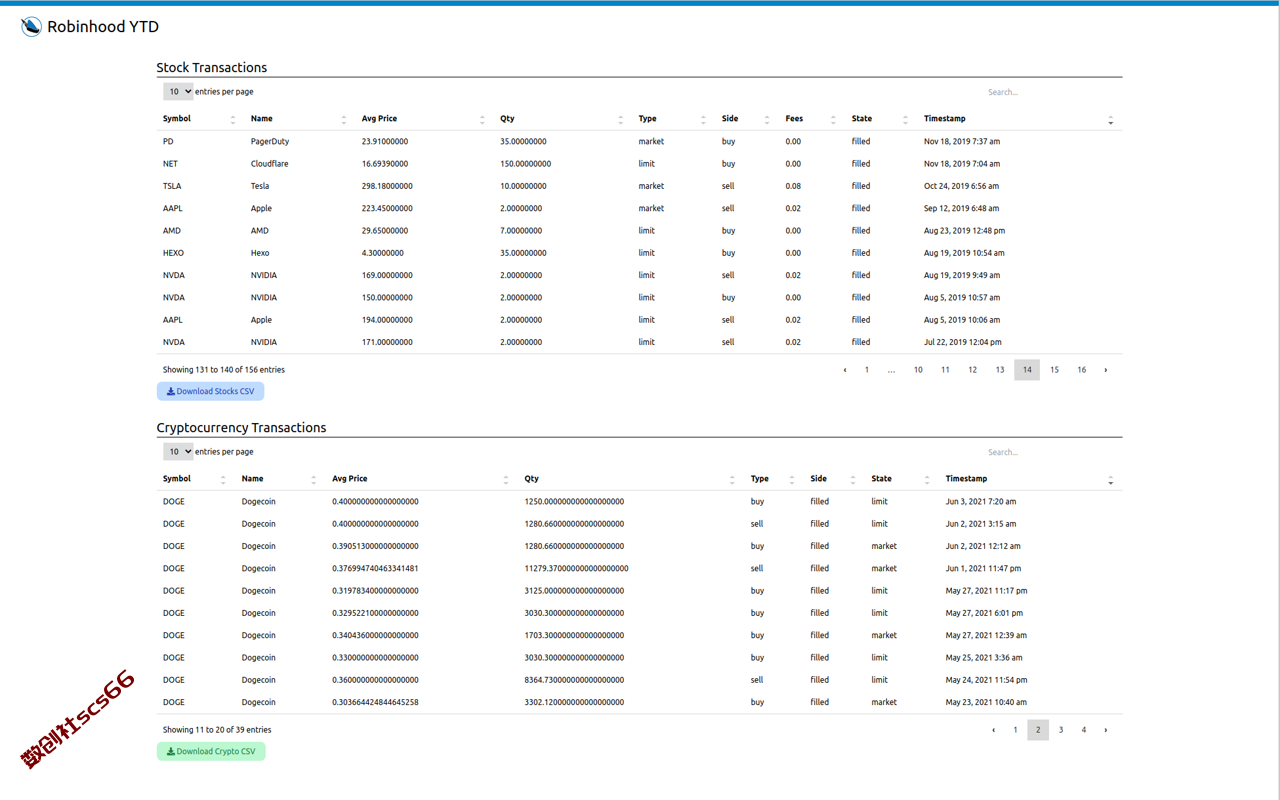This screenshot has width=1280, height=800.
Task: Sort stock table by Avg Price column
Action: pyautogui.click(x=424, y=119)
